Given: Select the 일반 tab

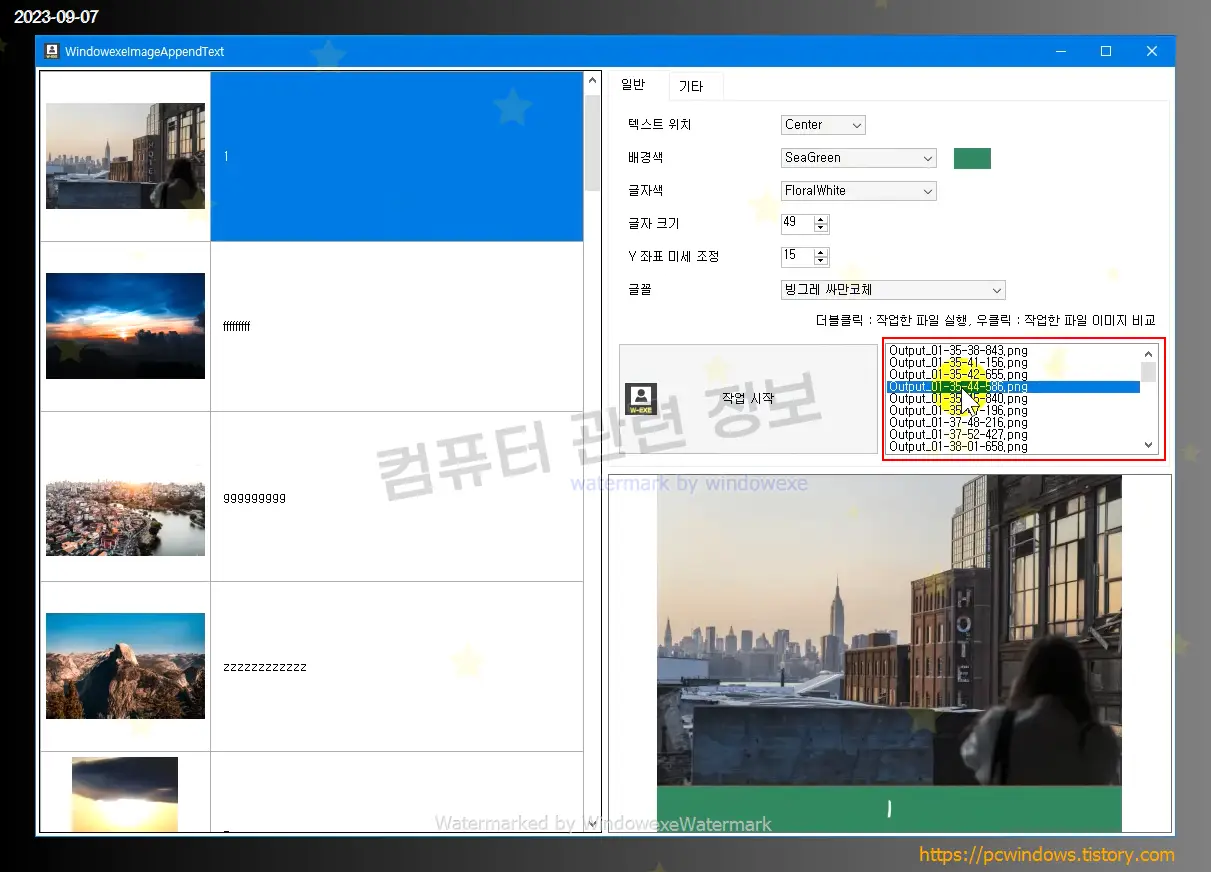Looking at the screenshot, I should (633, 85).
